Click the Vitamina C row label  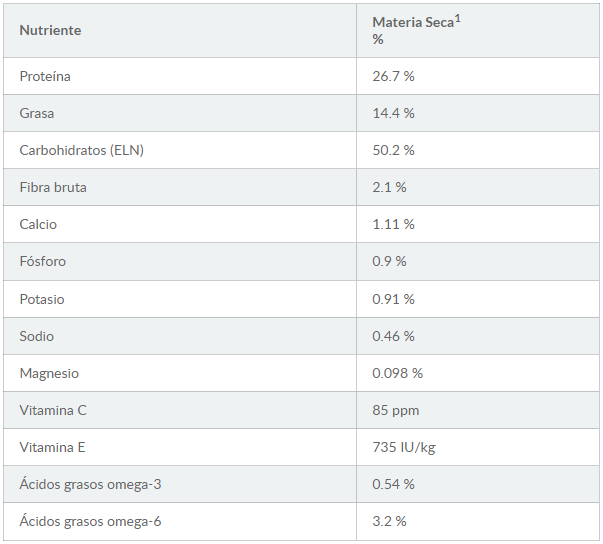coord(53,410)
